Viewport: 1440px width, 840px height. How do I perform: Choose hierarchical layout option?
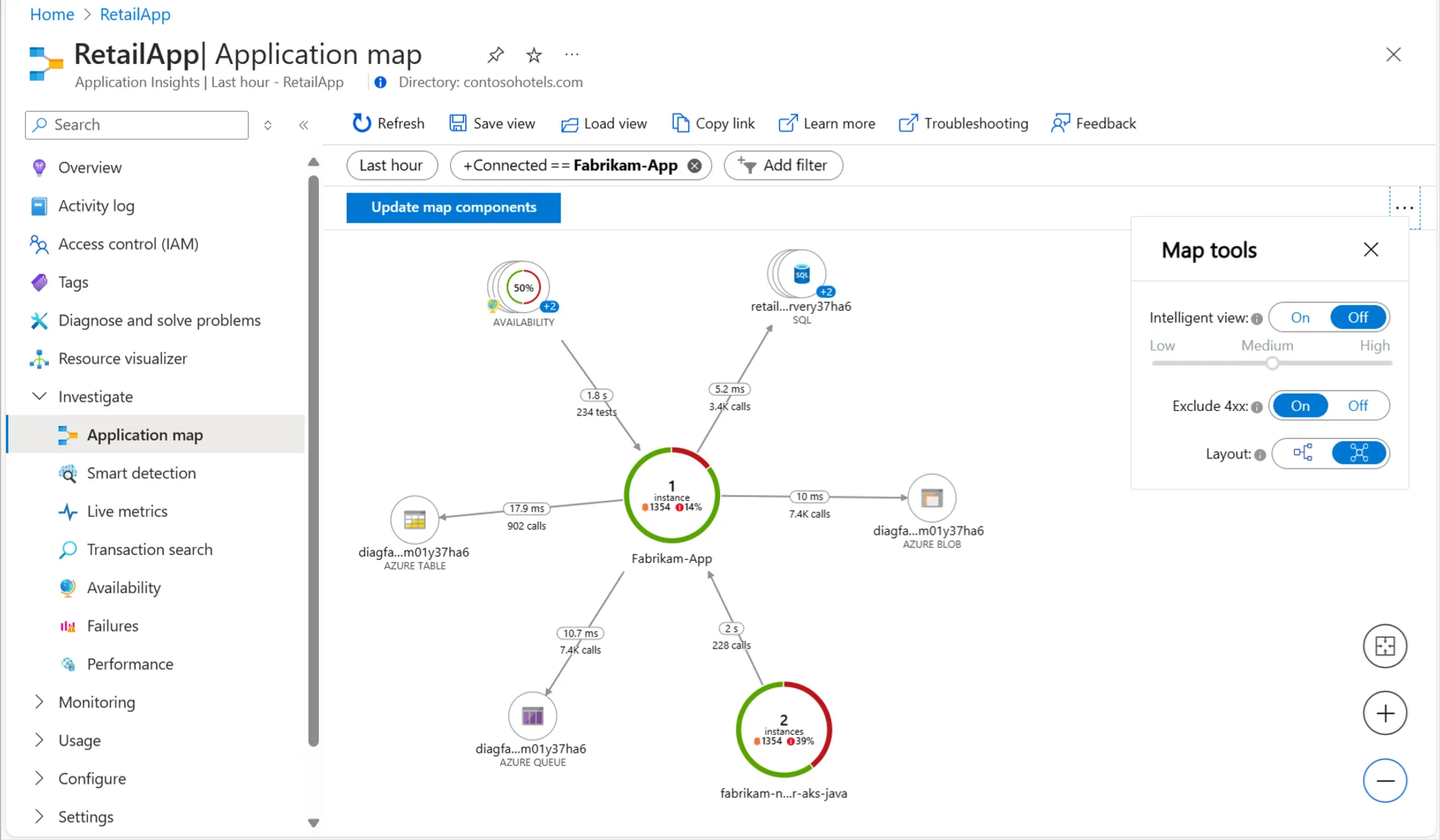click(1302, 453)
